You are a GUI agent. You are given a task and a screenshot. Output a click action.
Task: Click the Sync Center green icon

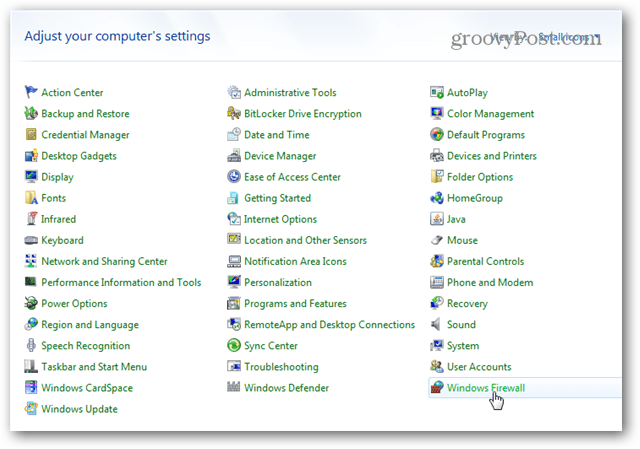click(234, 345)
